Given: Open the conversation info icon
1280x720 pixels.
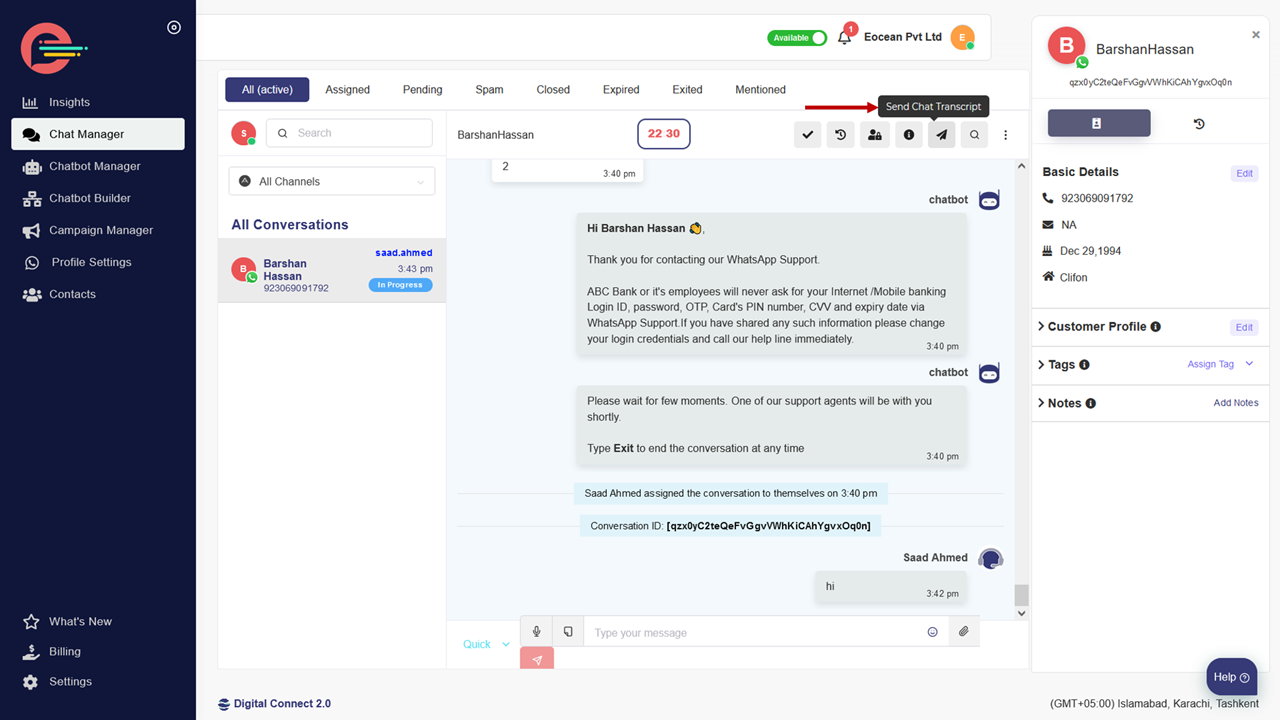Looking at the screenshot, I should tap(908, 135).
